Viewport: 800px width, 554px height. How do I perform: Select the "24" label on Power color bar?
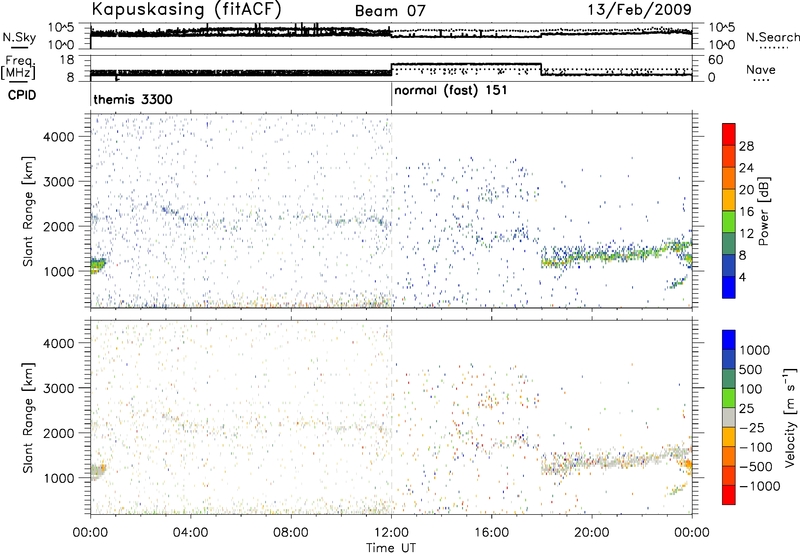pyautogui.click(x=746, y=168)
